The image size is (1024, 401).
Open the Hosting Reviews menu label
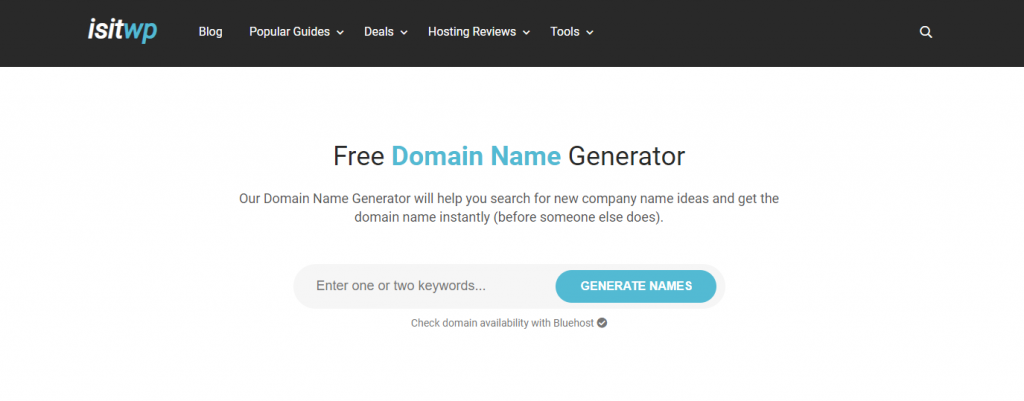tap(471, 32)
